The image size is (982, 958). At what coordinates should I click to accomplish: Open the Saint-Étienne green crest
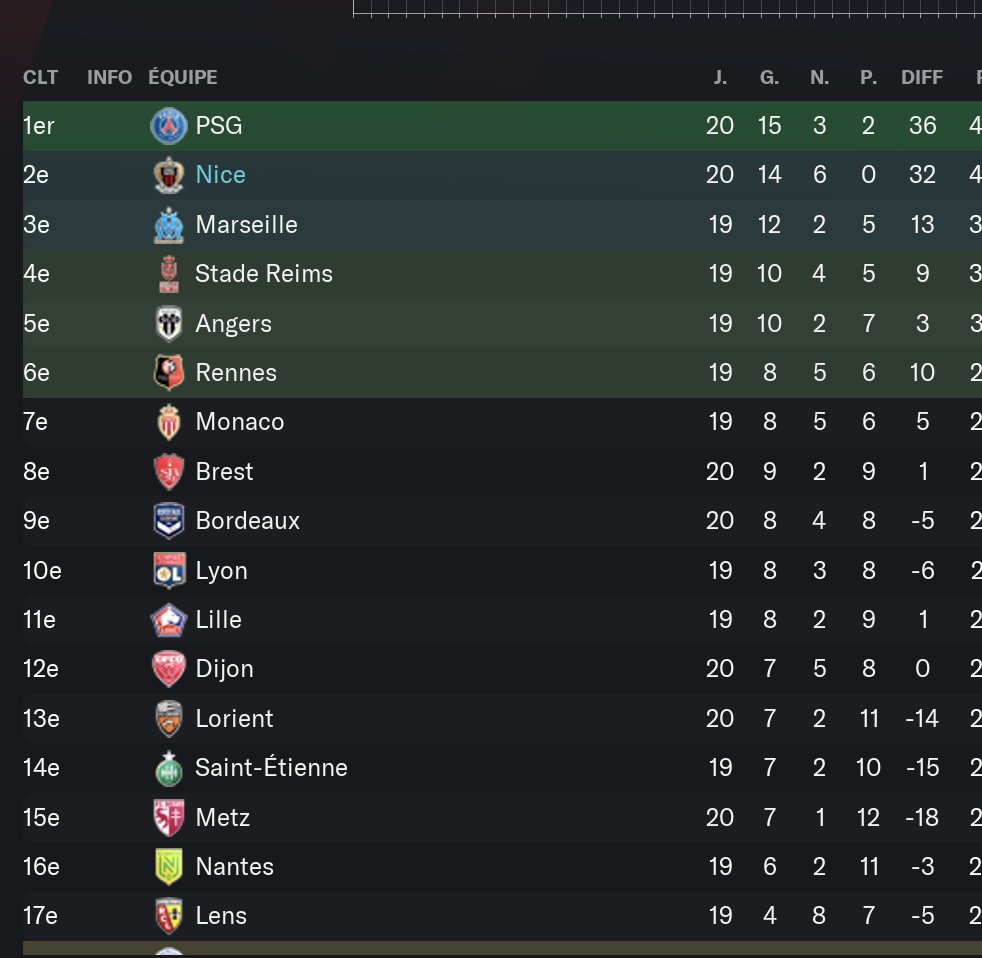168,768
